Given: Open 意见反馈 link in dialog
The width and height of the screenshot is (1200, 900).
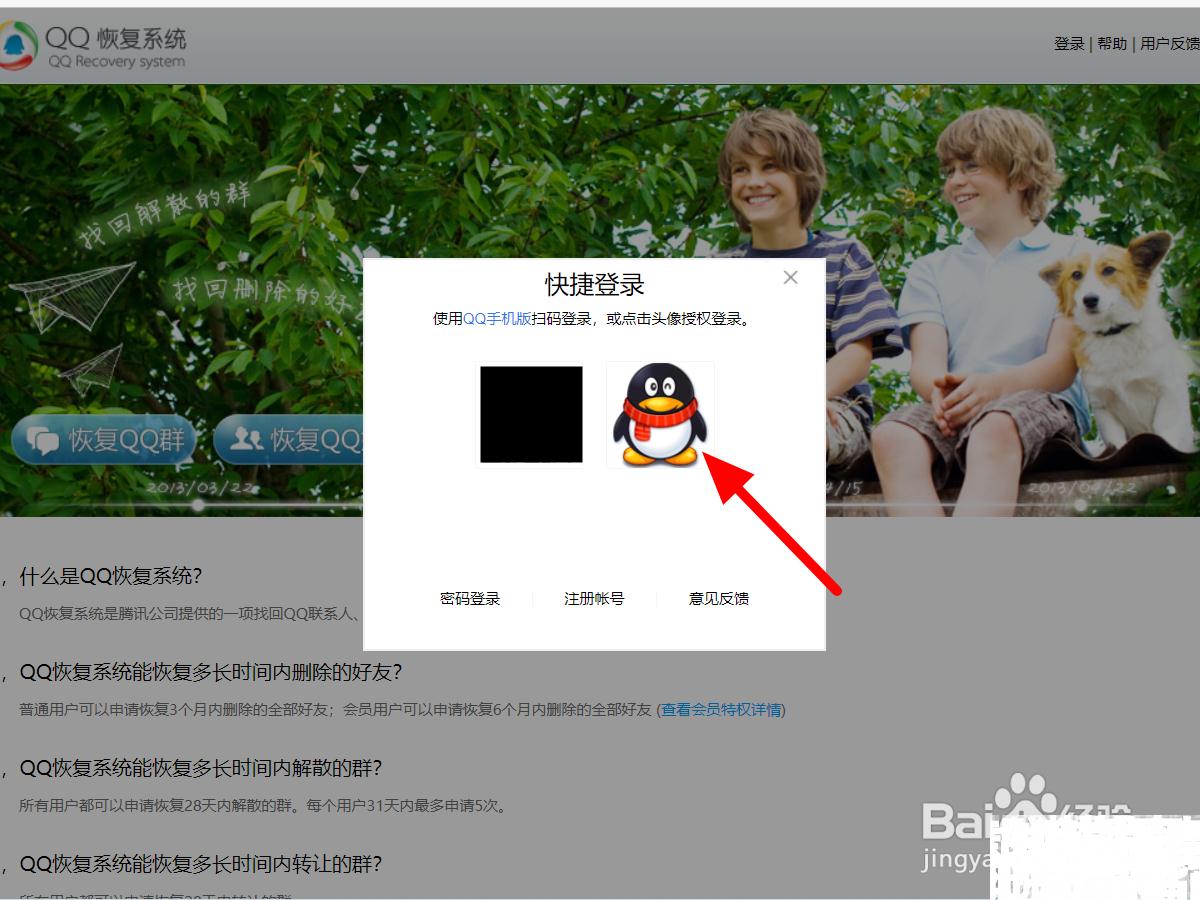Looking at the screenshot, I should point(719,599).
